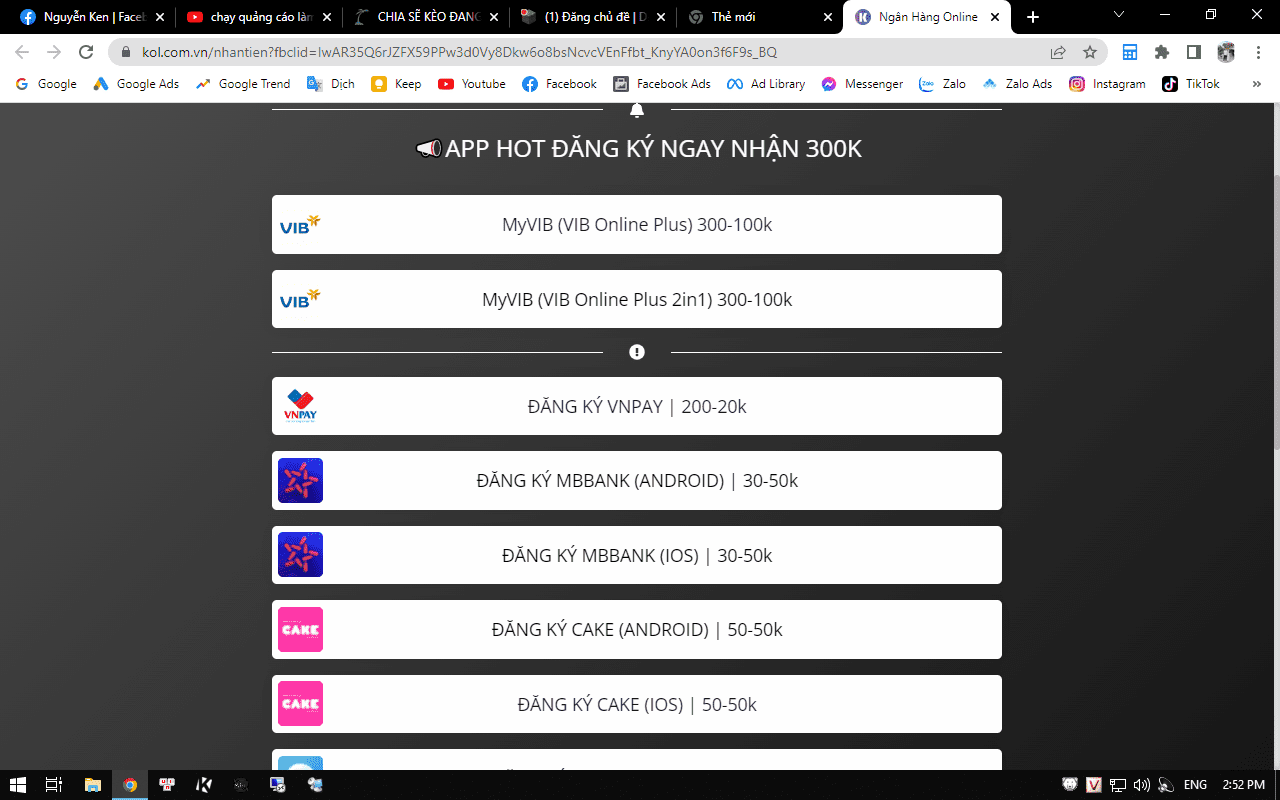Open a new tab with plus button
This screenshot has height=800, width=1280.
point(1033,17)
